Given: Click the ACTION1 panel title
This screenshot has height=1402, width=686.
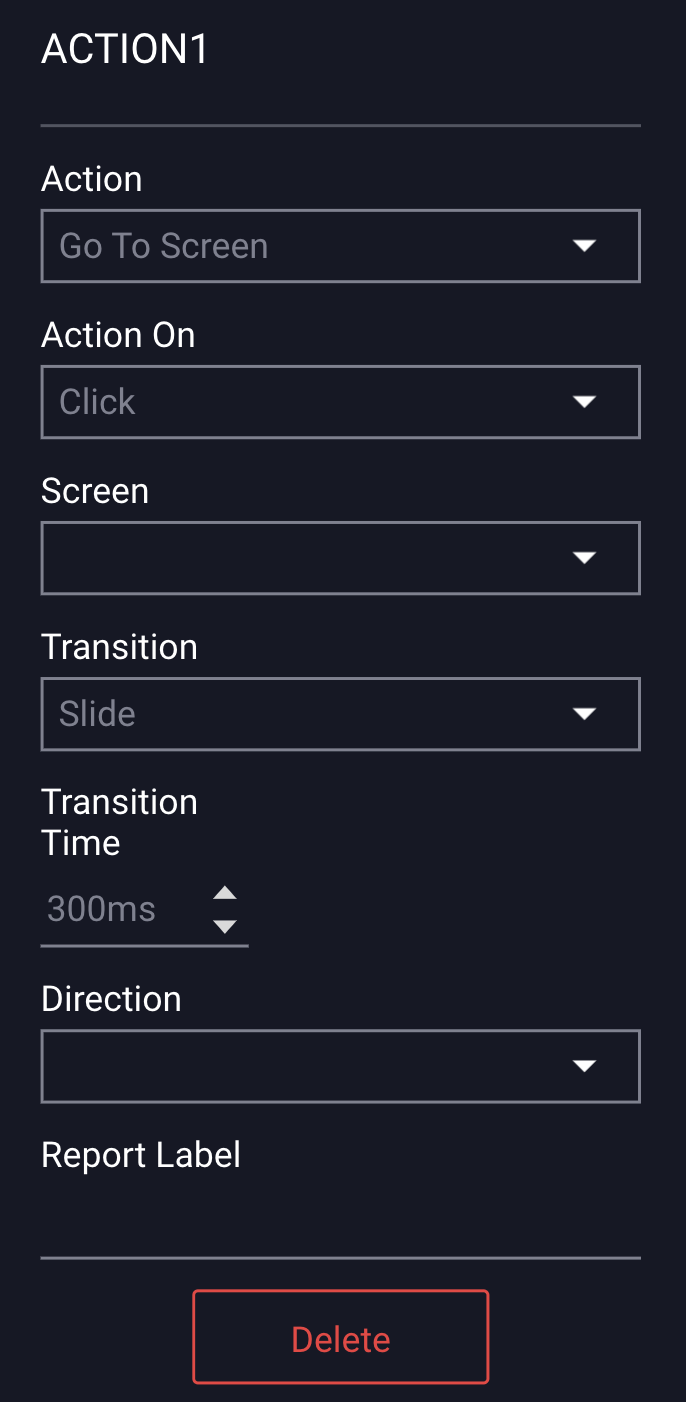Looking at the screenshot, I should pyautogui.click(x=124, y=48).
